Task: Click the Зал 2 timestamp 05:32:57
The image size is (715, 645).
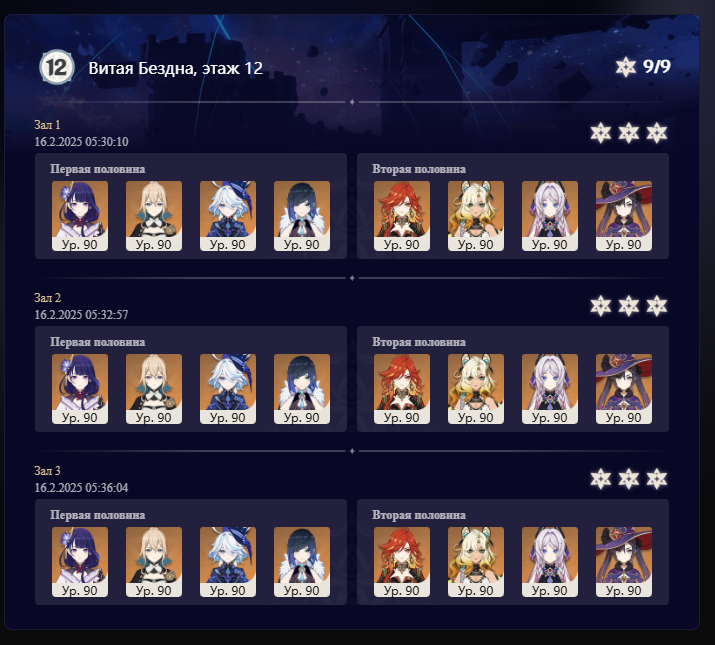Action: [81, 315]
